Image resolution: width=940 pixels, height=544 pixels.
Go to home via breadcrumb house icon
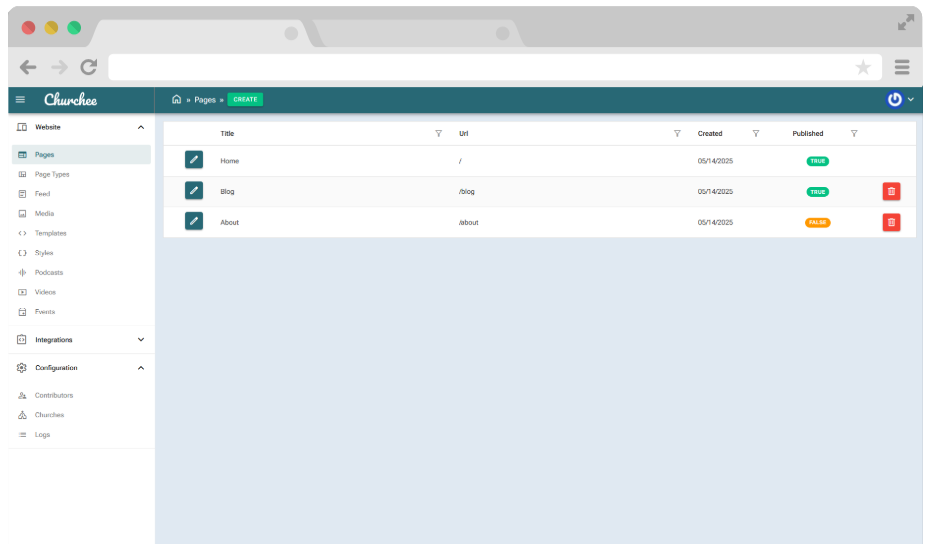click(176, 99)
